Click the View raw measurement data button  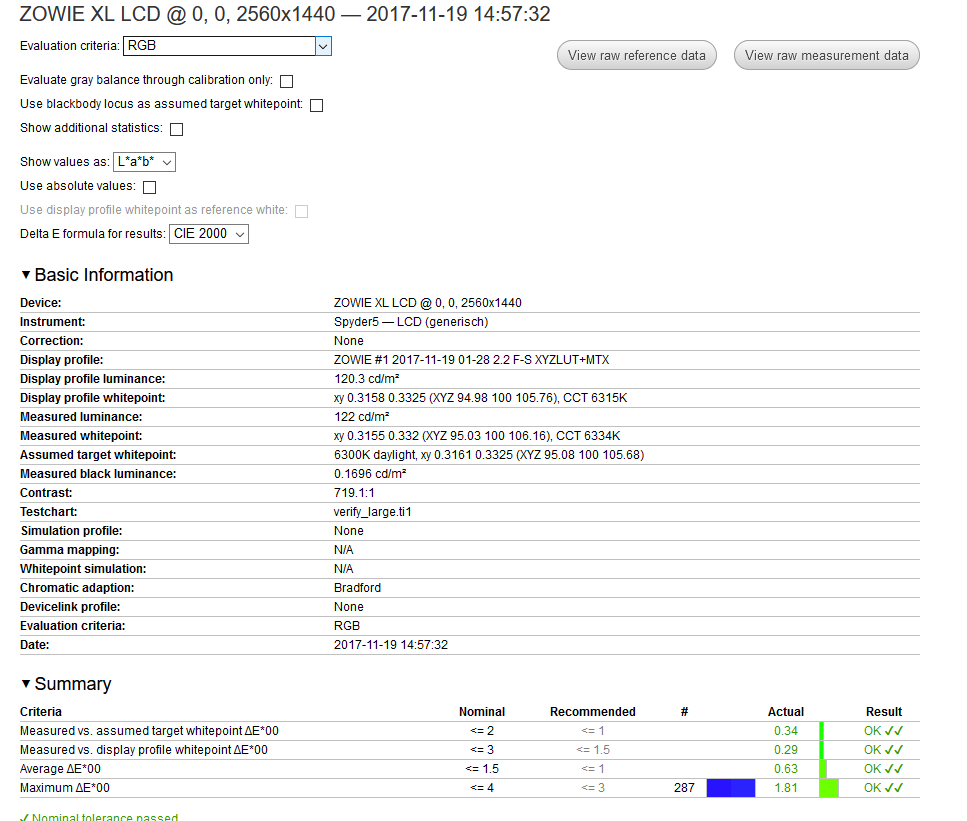tap(826, 56)
